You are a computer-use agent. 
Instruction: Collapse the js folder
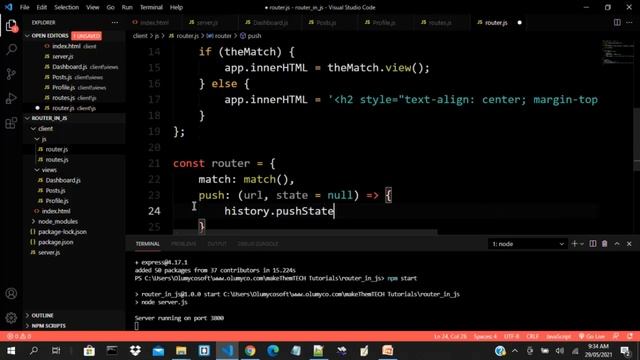click(x=37, y=139)
